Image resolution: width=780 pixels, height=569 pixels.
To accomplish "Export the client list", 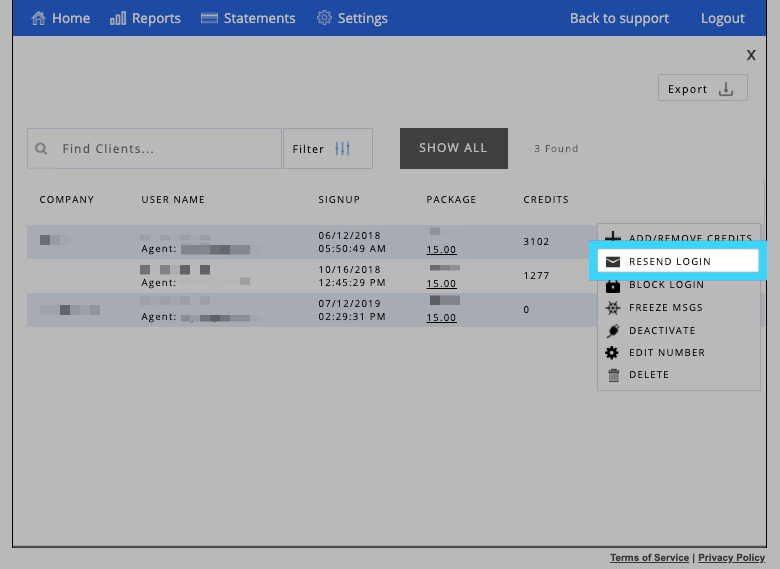I will [702, 89].
